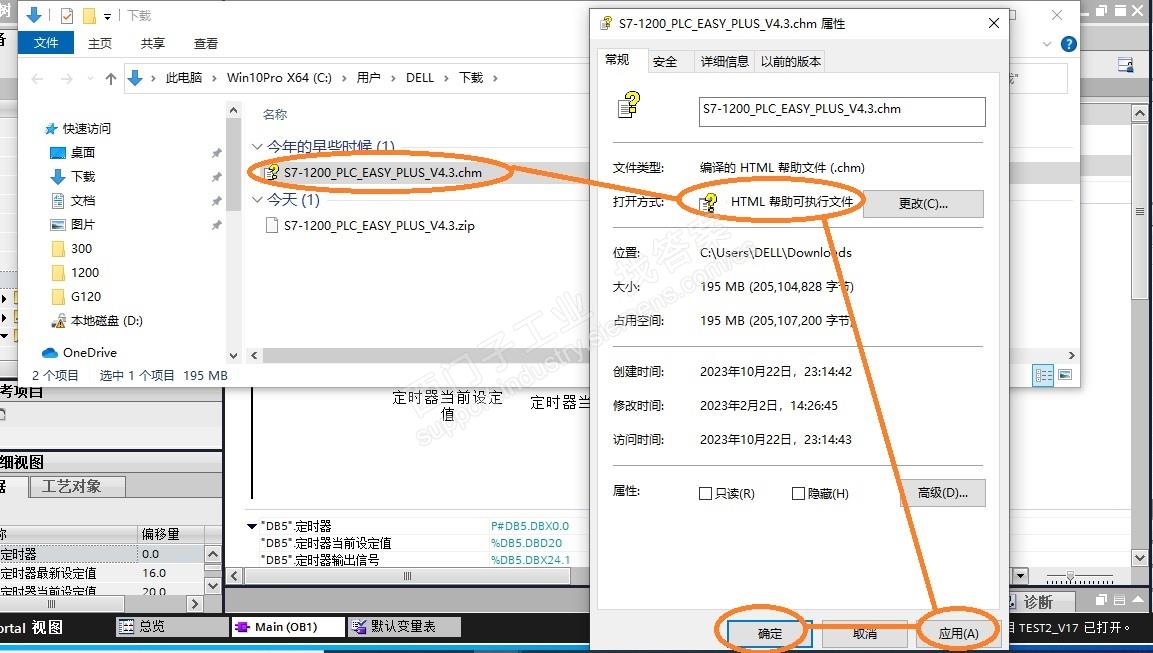This screenshot has width=1153, height=653.
Task: Open the Customize Quick Access Toolbar dropdown
Action: [x=107, y=15]
